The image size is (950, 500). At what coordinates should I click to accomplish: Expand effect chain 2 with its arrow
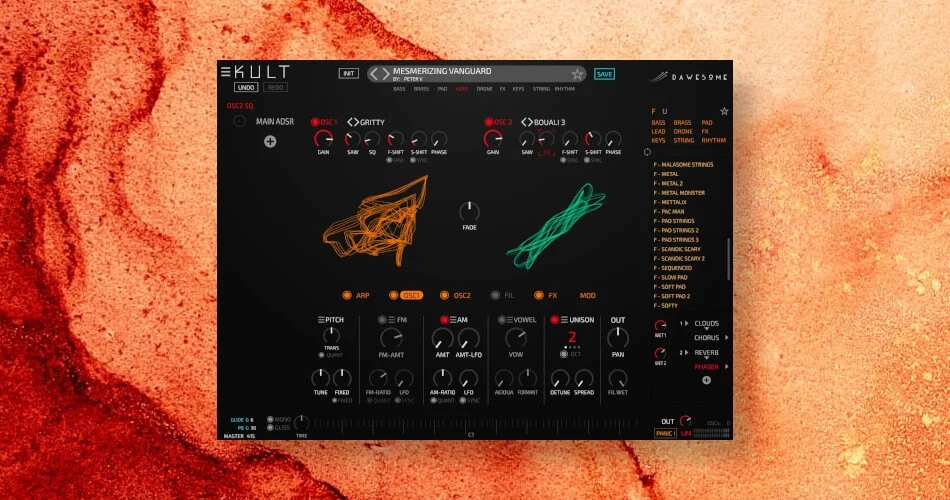pos(686,353)
